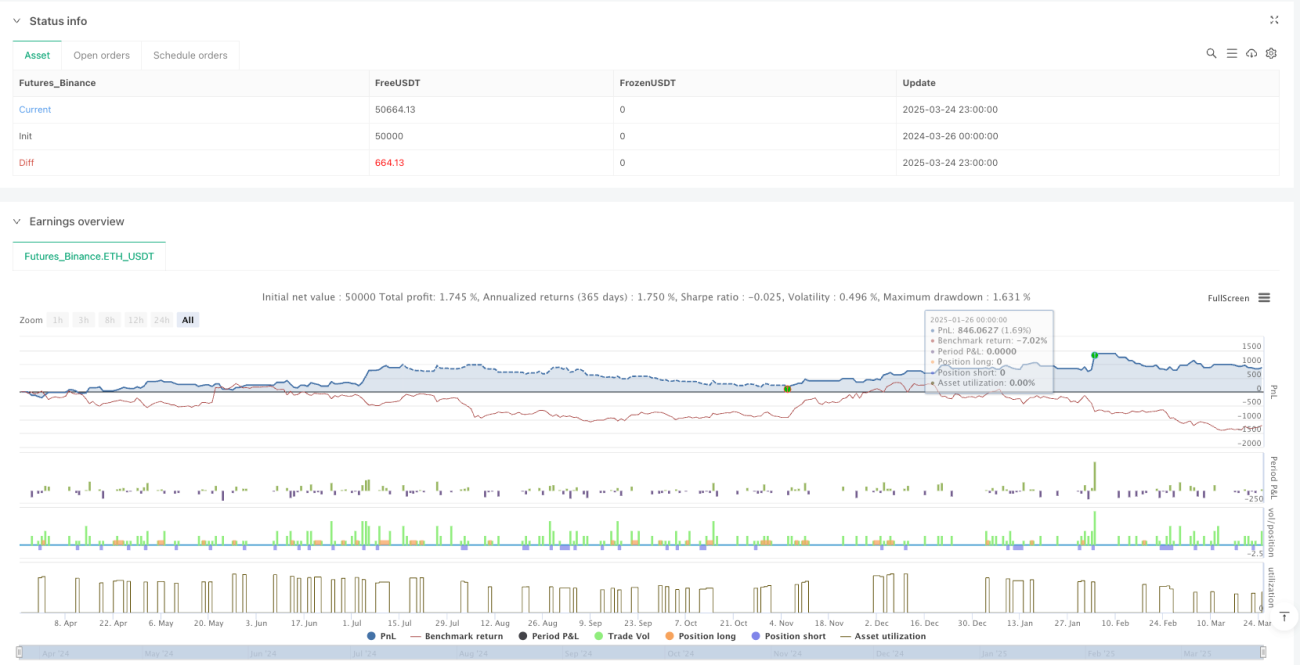Image resolution: width=1300 pixels, height=665 pixels.
Task: Select the All zoom button
Action: pos(188,320)
